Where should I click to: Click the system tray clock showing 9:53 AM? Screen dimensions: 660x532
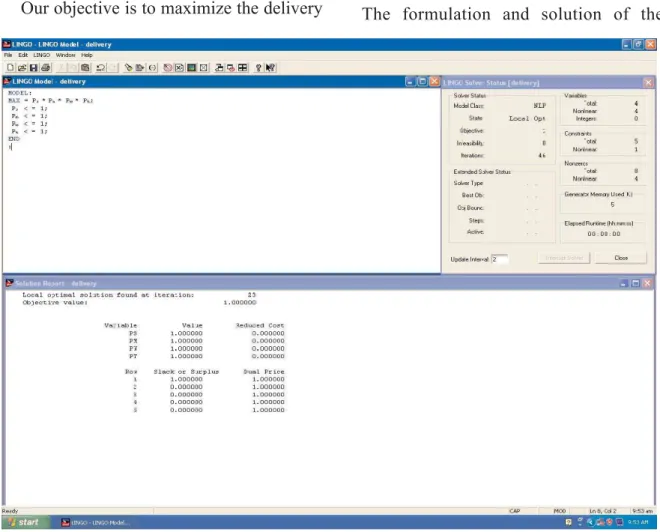(638, 522)
